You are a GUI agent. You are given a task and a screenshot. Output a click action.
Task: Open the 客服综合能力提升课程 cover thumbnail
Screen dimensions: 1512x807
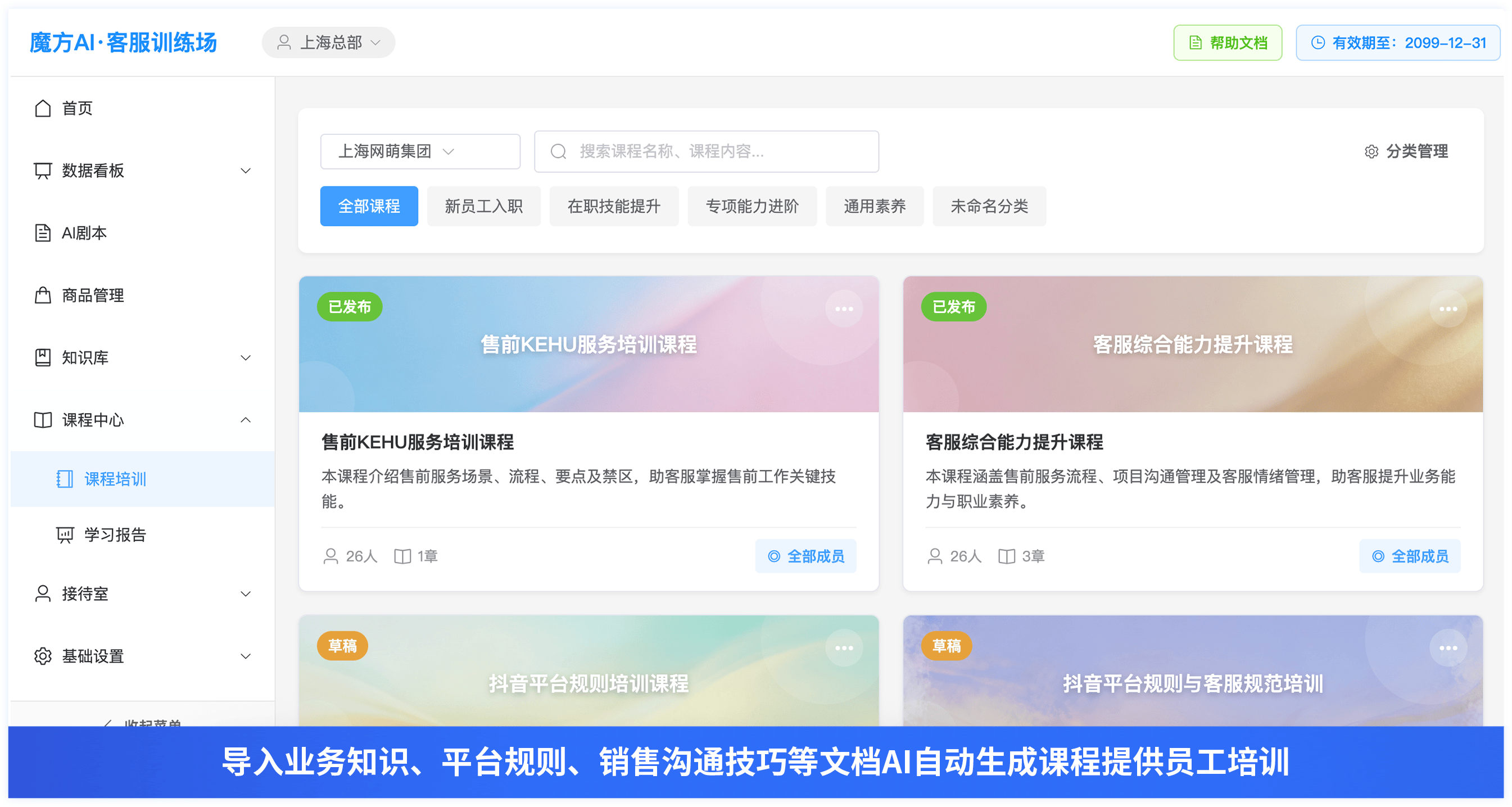1193,344
